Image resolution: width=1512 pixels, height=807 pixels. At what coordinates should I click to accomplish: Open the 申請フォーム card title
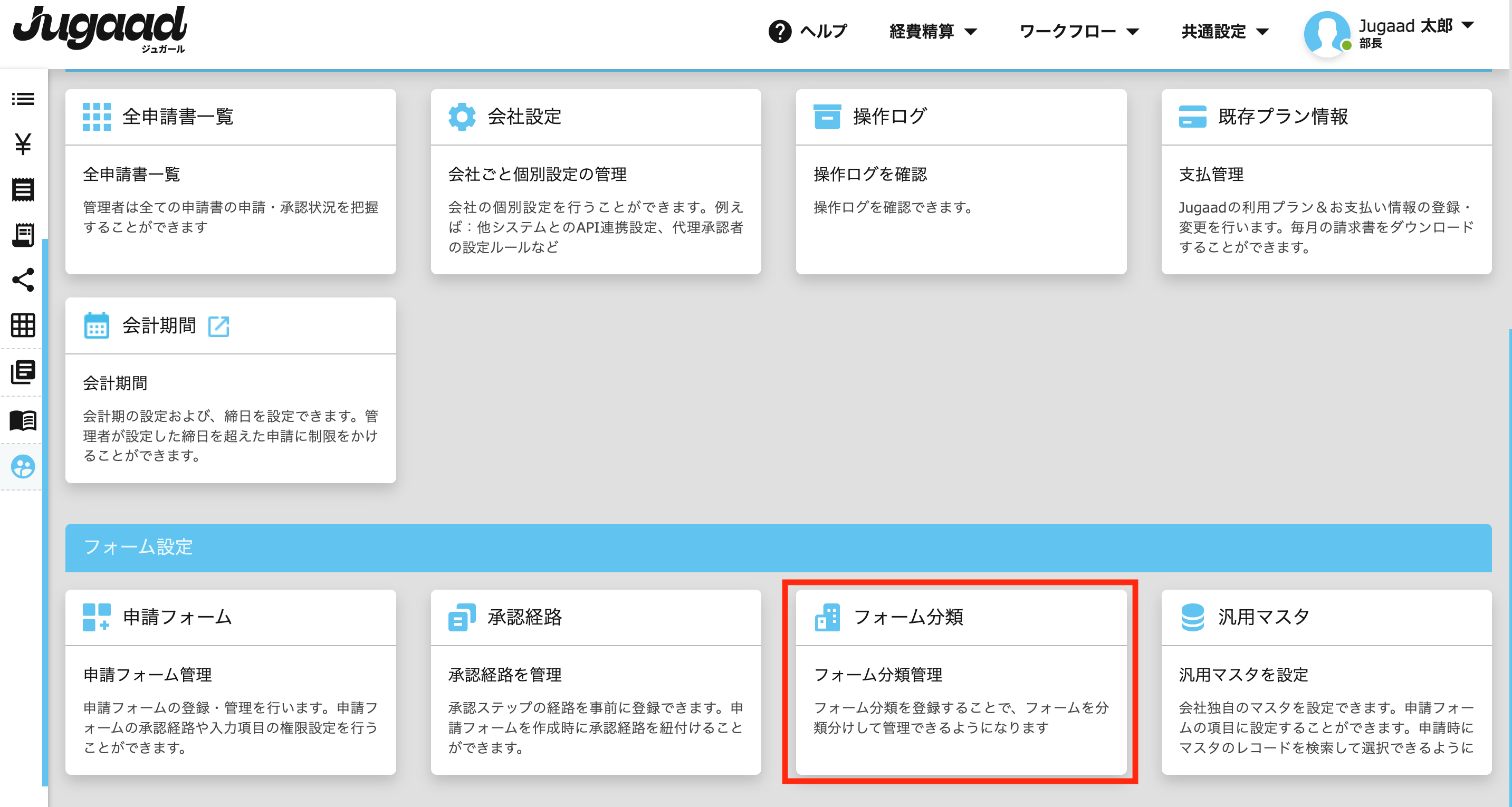177,617
